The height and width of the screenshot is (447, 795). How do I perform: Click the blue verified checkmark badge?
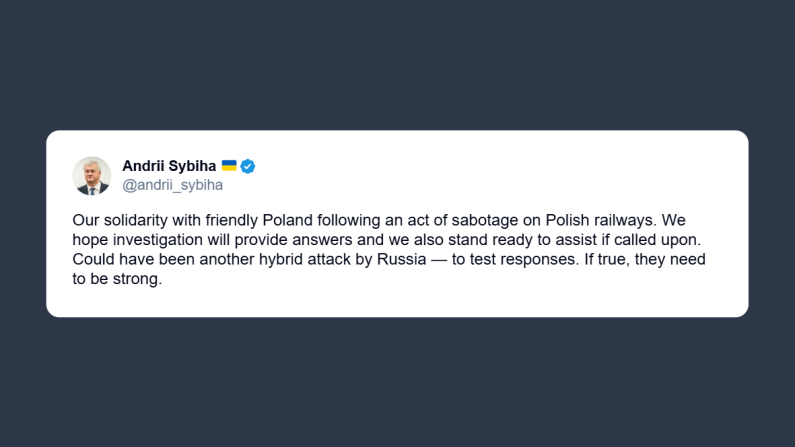tap(248, 166)
